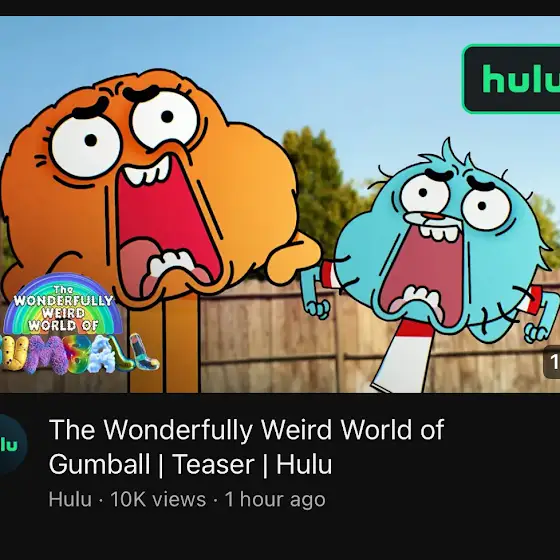Click Darwin's orange legs in the thumbnail
The width and height of the screenshot is (560, 560).
(x=164, y=345)
